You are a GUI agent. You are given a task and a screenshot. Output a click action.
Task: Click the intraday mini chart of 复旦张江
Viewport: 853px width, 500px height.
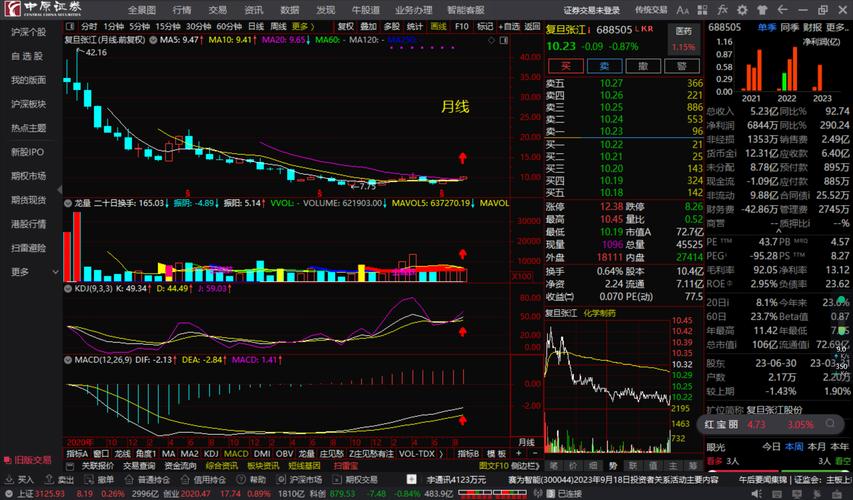pos(608,385)
